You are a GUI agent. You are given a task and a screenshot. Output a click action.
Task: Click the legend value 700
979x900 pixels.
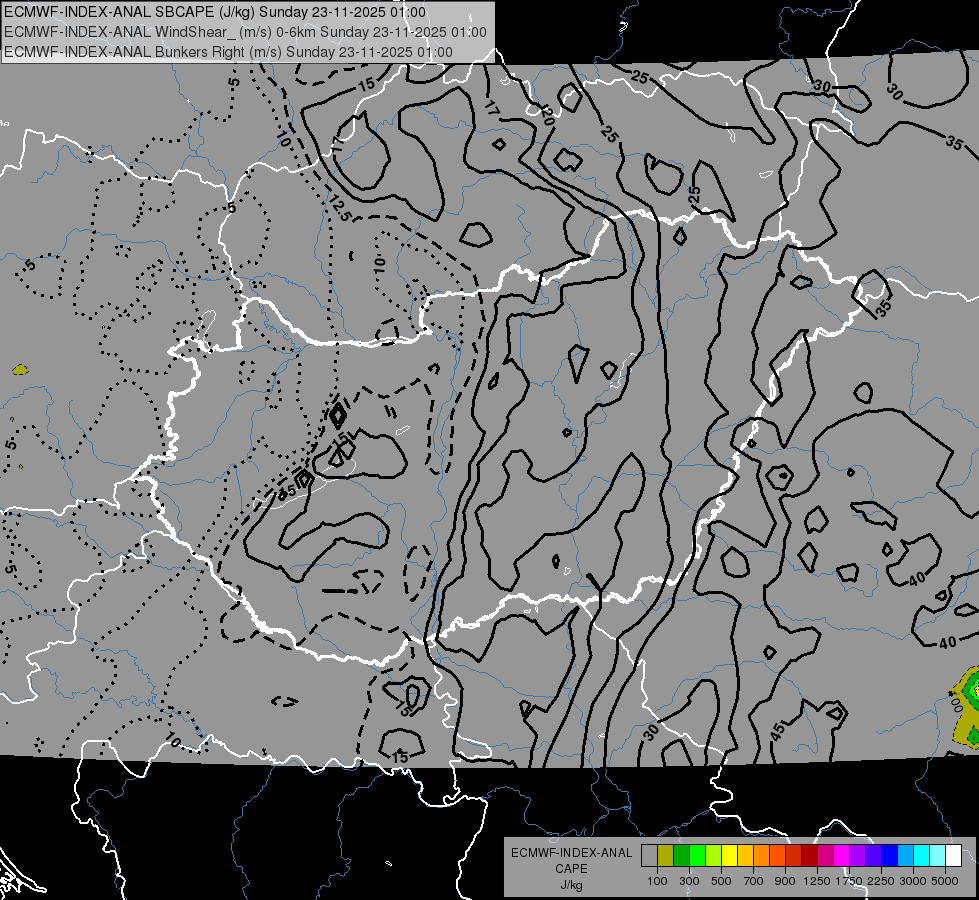tap(754, 881)
